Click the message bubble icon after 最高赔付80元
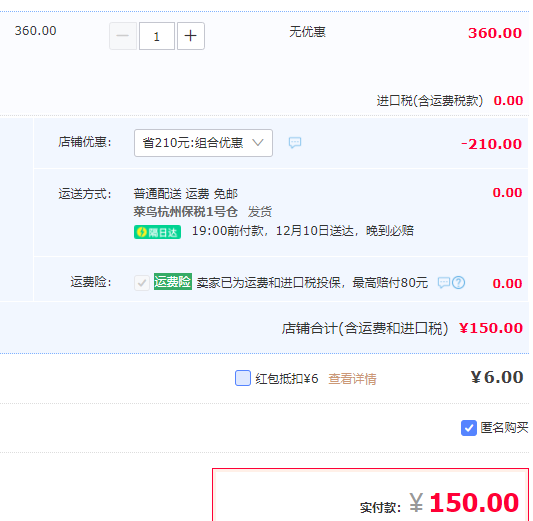The image size is (533, 521). pyautogui.click(x=444, y=282)
